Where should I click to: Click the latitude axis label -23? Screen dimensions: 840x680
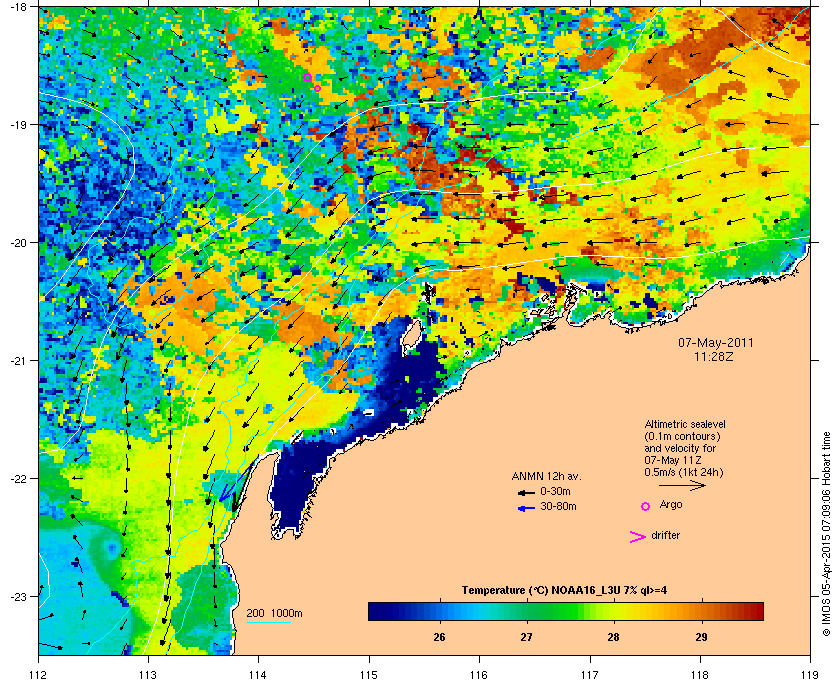18,596
